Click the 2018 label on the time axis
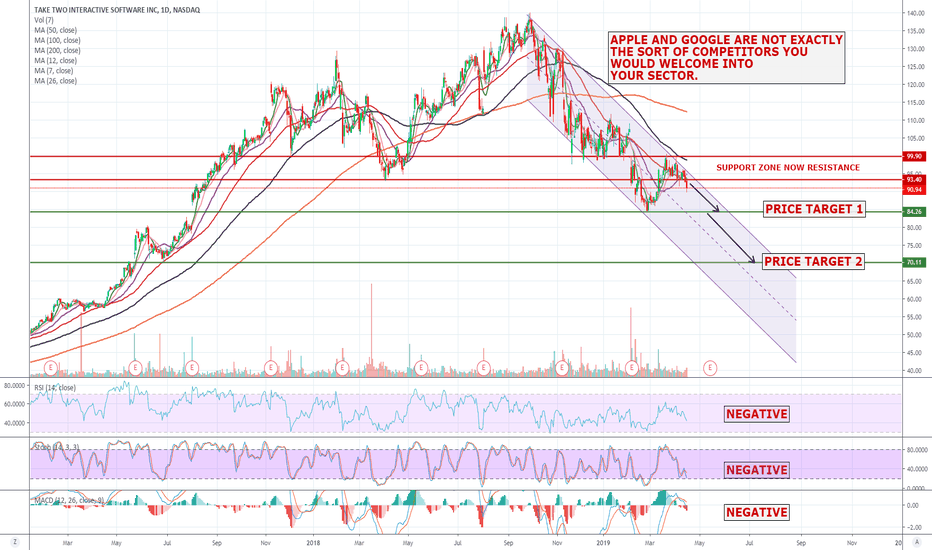This screenshot has width=932, height=550. pos(313,543)
